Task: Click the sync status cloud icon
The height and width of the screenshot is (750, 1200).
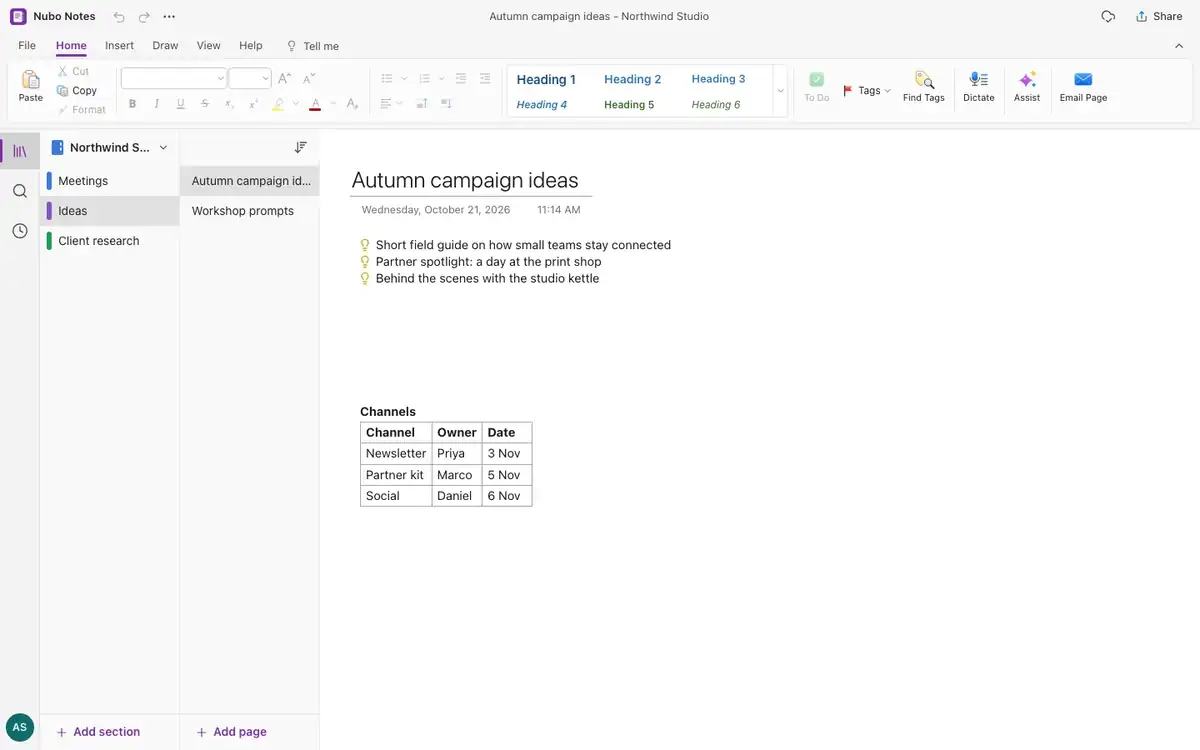Action: tap(1108, 17)
